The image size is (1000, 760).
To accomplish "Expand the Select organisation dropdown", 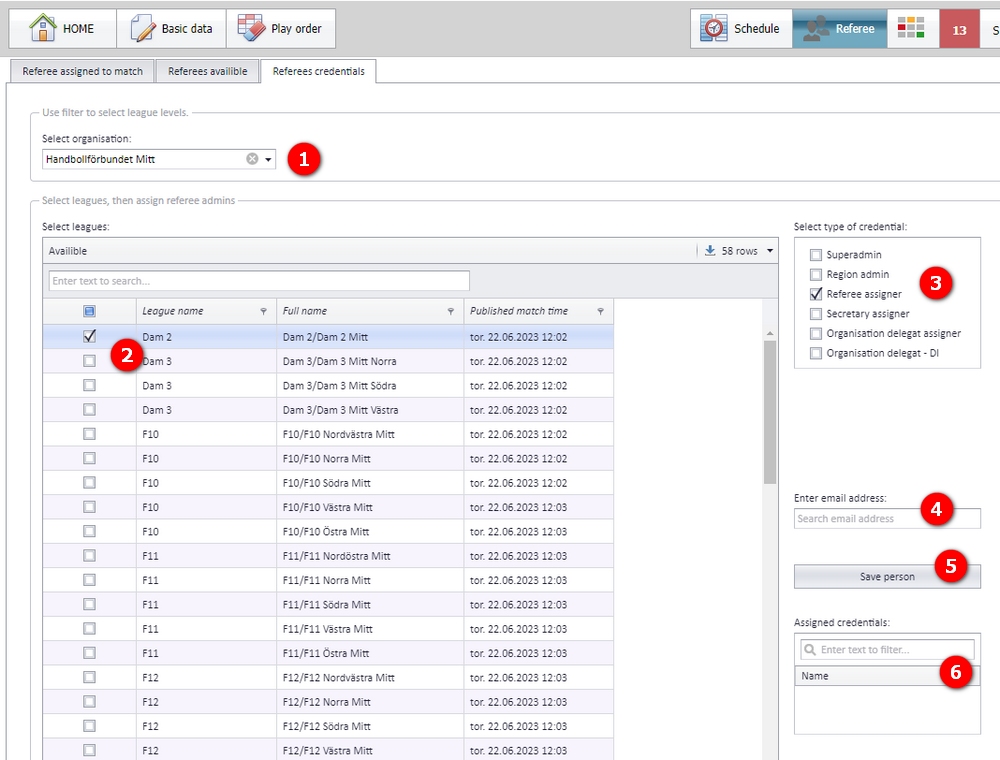I will tap(268, 159).
